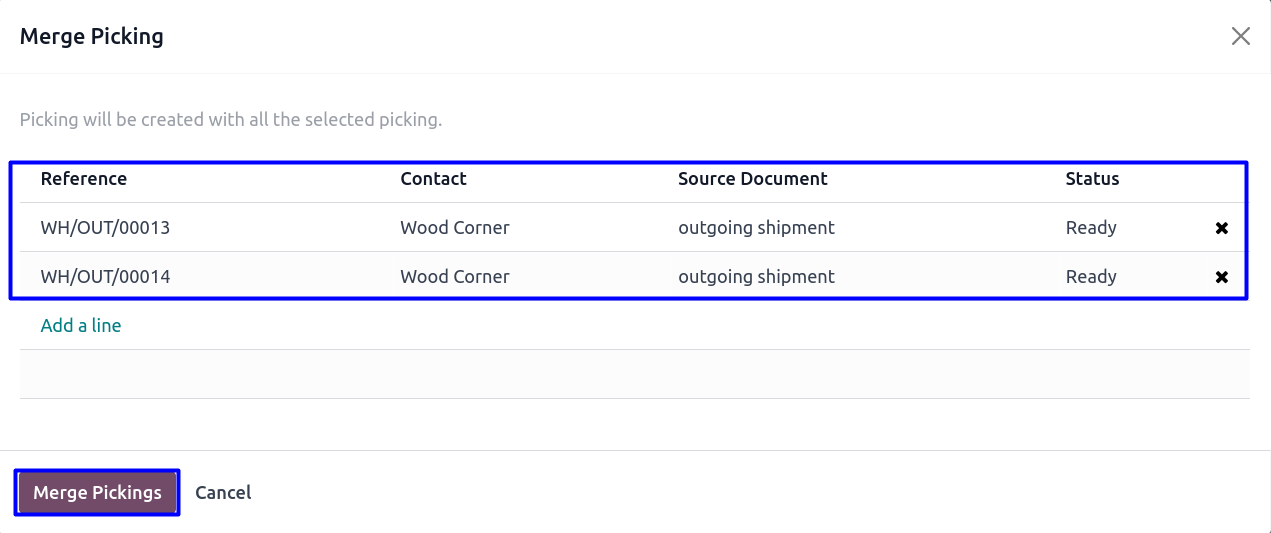This screenshot has width=1271, height=533.
Task: Sort by the Status column header
Action: (x=1092, y=179)
